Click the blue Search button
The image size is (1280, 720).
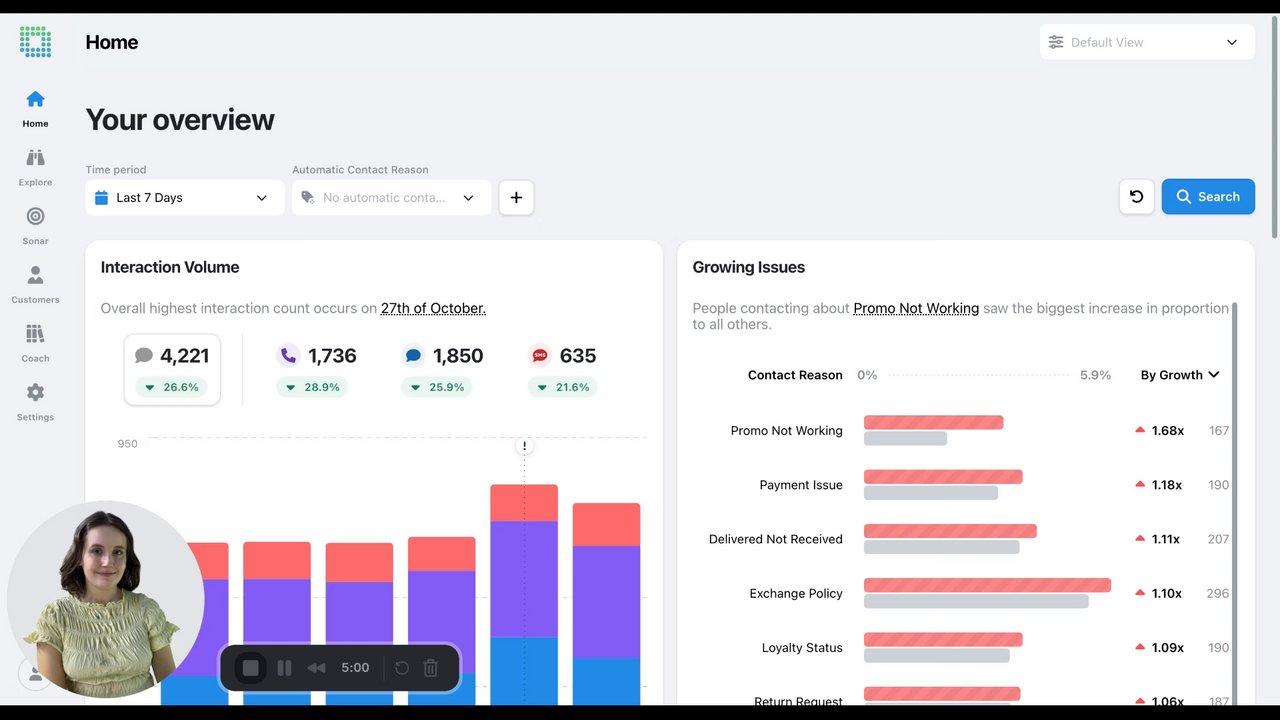(x=1208, y=197)
